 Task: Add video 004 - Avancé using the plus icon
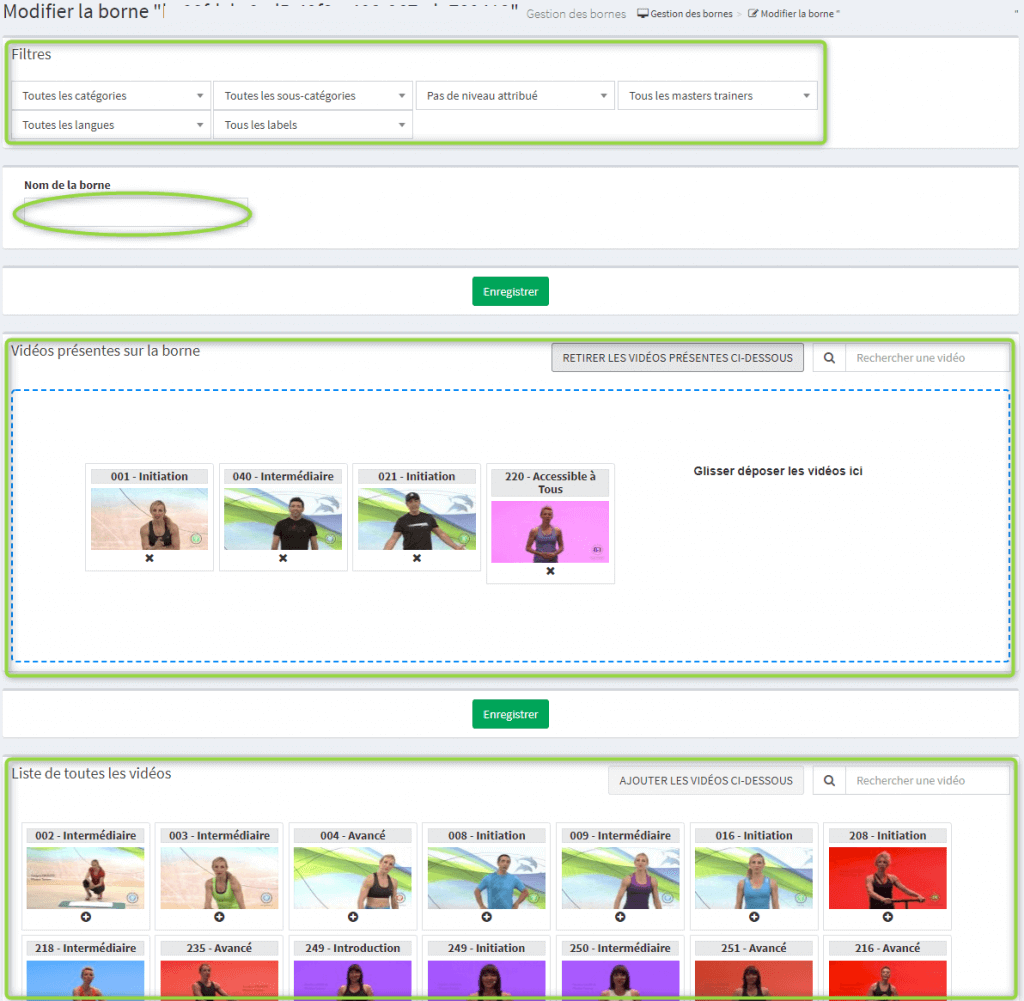[x=353, y=917]
